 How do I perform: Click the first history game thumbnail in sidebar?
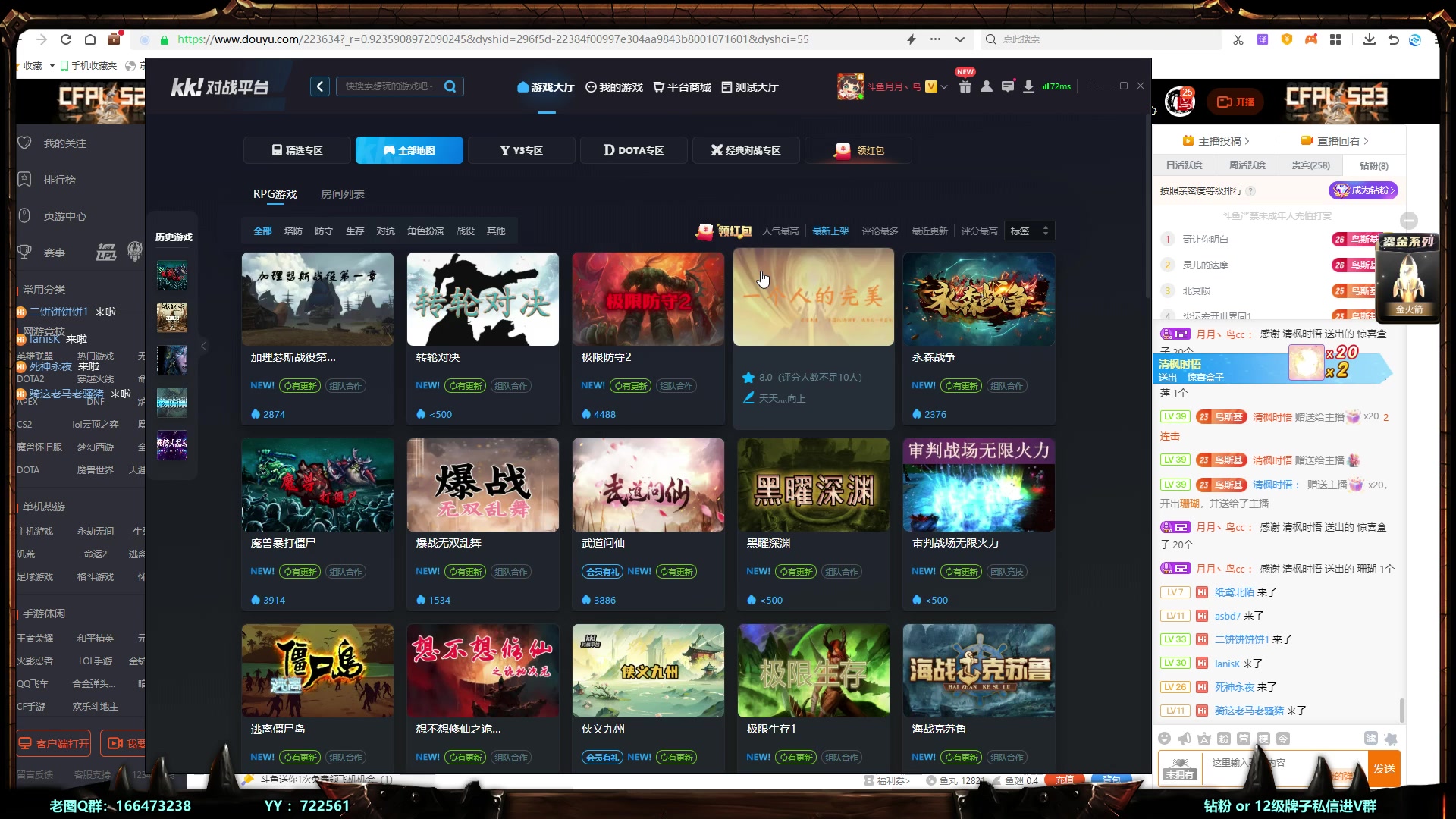point(172,275)
